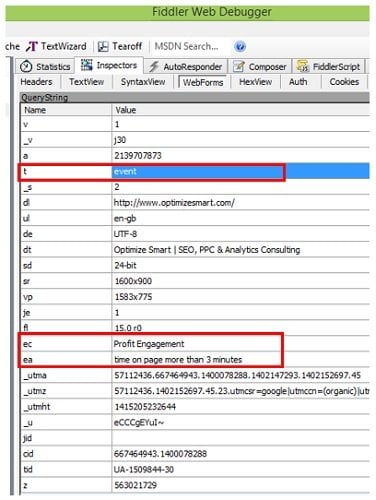Viewport: 376px width, 500px height.
Task: Select the 'Profit Engagement' value
Action: [149, 344]
